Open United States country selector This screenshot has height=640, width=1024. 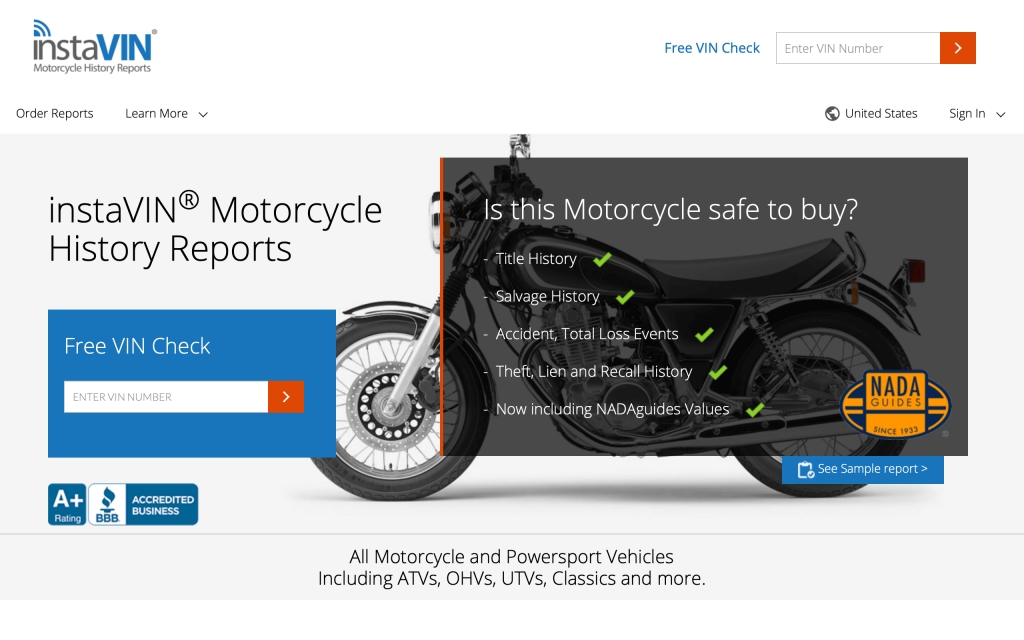coord(871,114)
